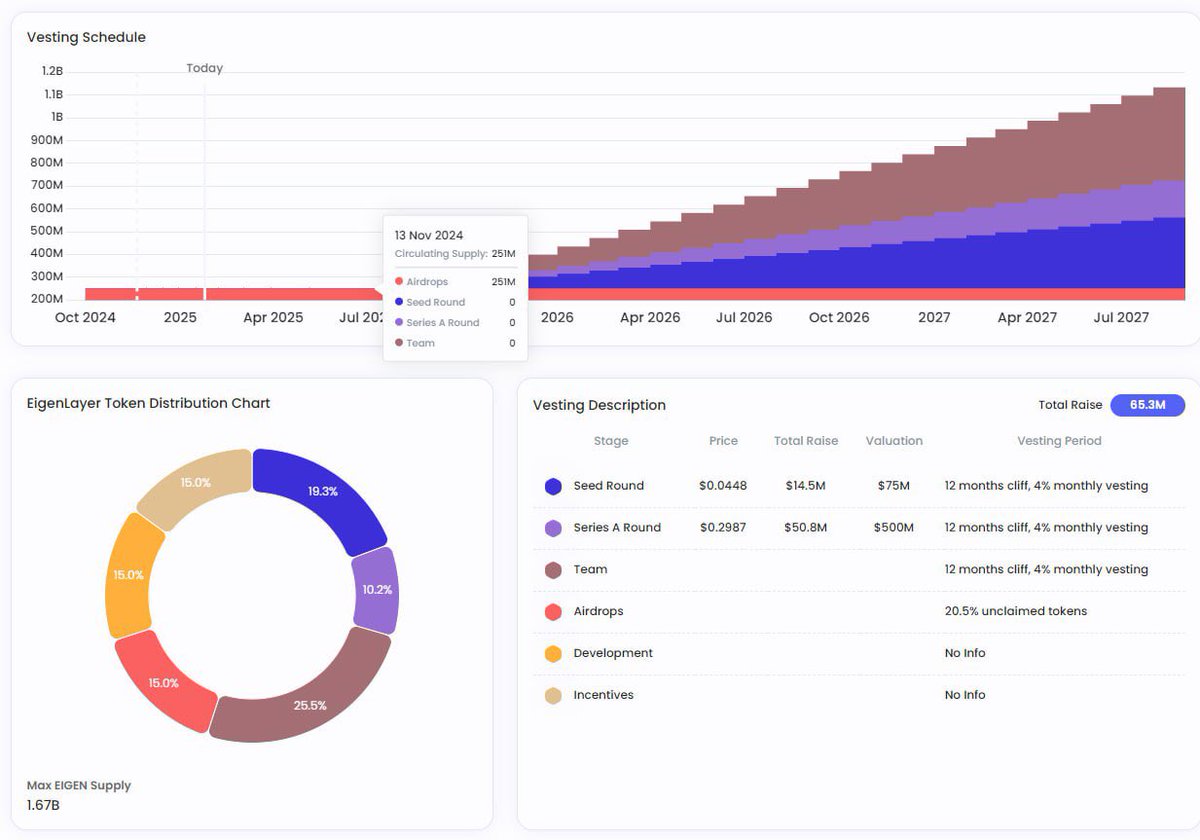Click the Airdrops stage label in table

pos(598,612)
